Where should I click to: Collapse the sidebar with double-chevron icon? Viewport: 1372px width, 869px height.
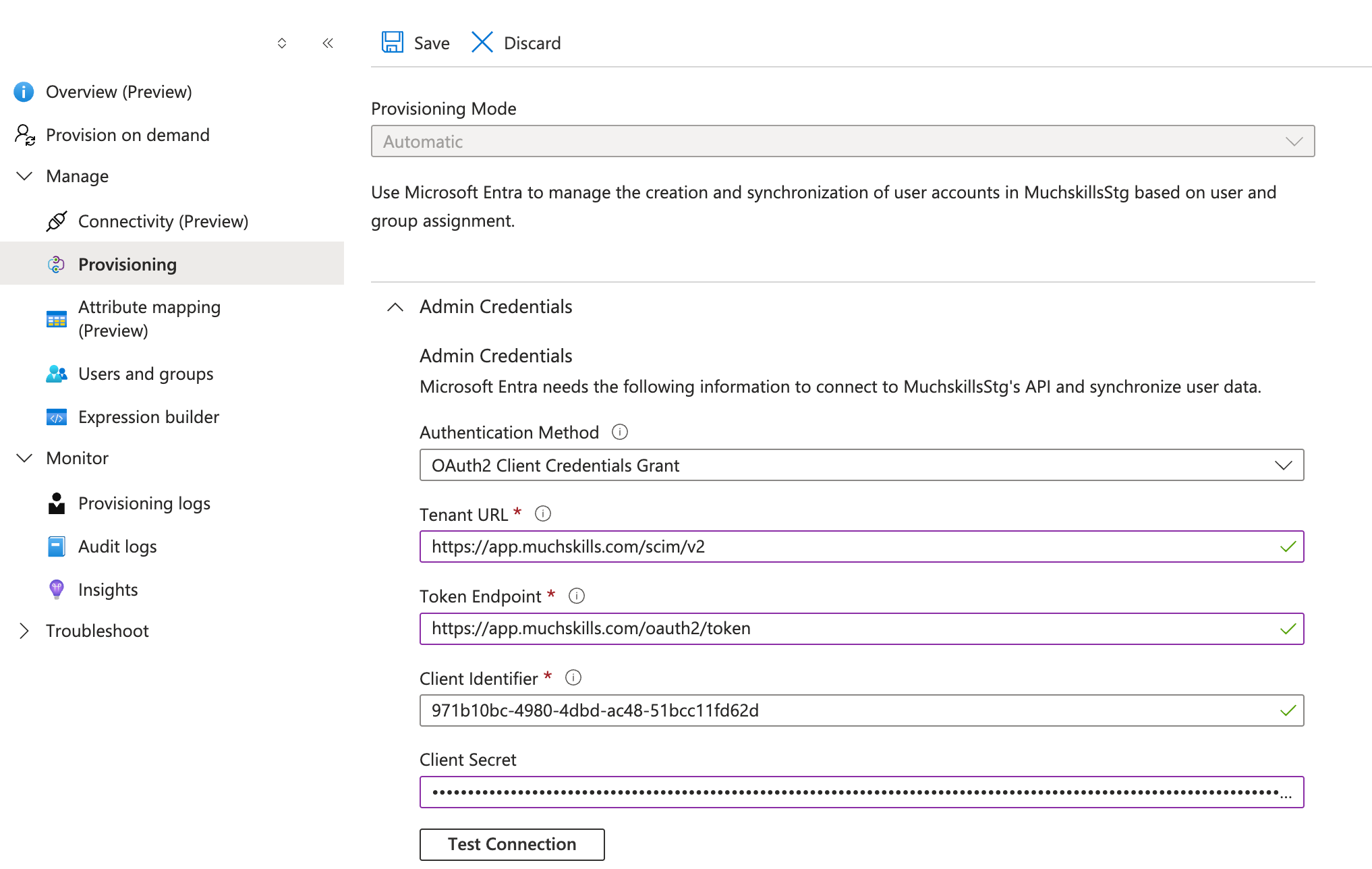coord(328,43)
